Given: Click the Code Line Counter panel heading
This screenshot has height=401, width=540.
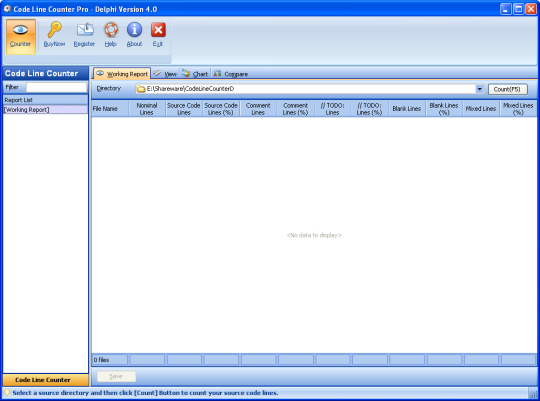Looking at the screenshot, I should pyautogui.click(x=45, y=73).
